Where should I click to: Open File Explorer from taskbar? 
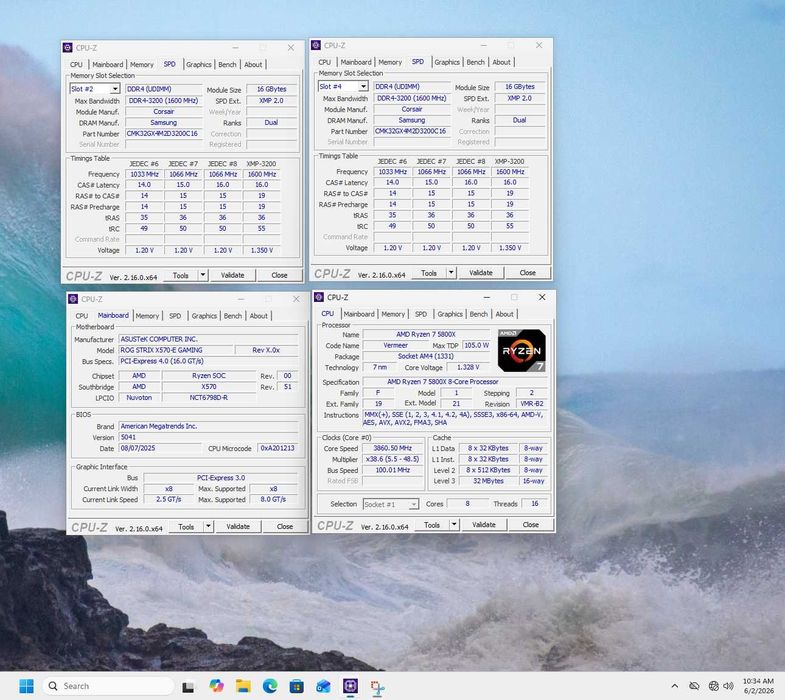click(x=243, y=686)
